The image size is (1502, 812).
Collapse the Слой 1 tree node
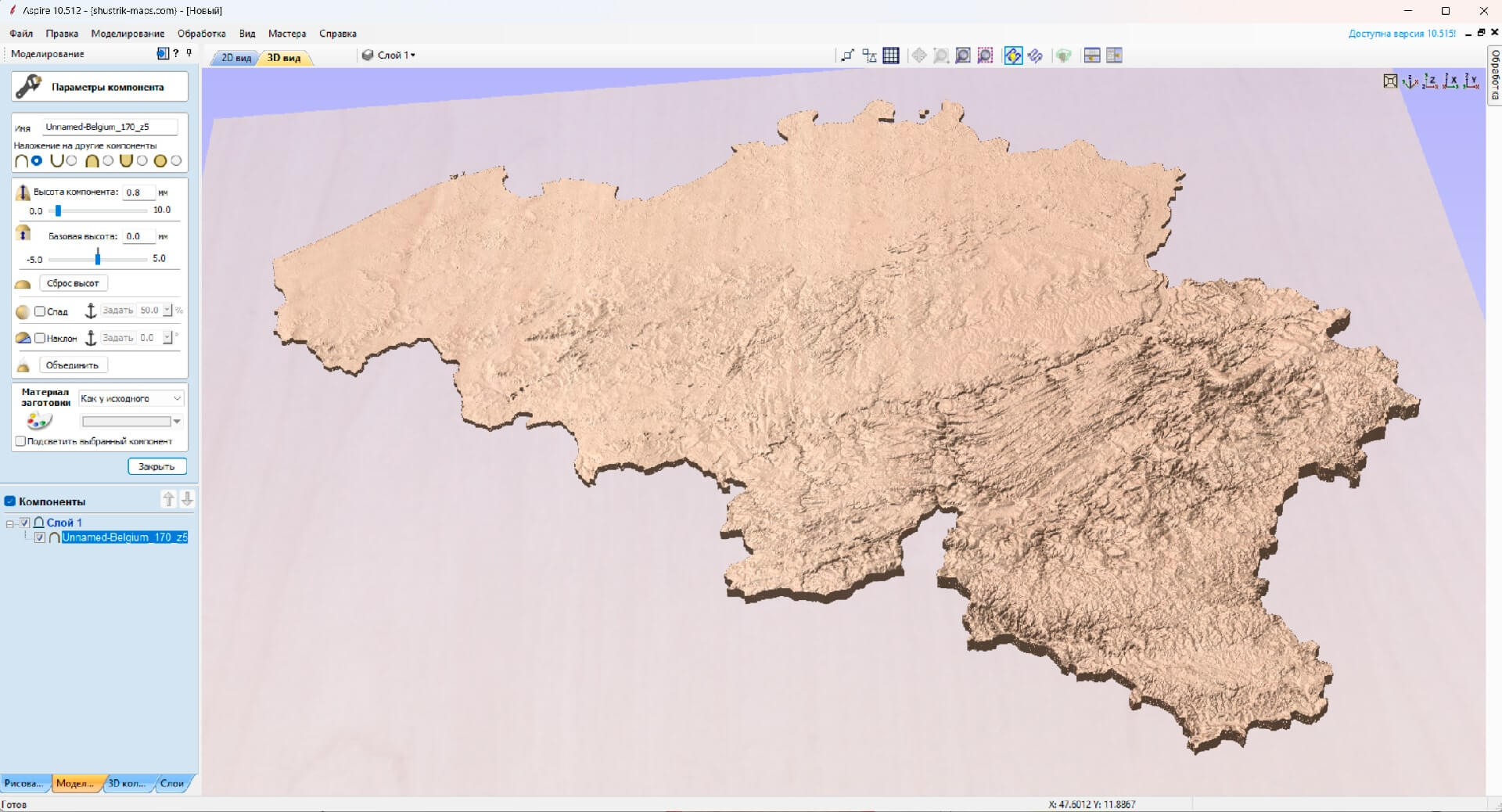click(10, 523)
